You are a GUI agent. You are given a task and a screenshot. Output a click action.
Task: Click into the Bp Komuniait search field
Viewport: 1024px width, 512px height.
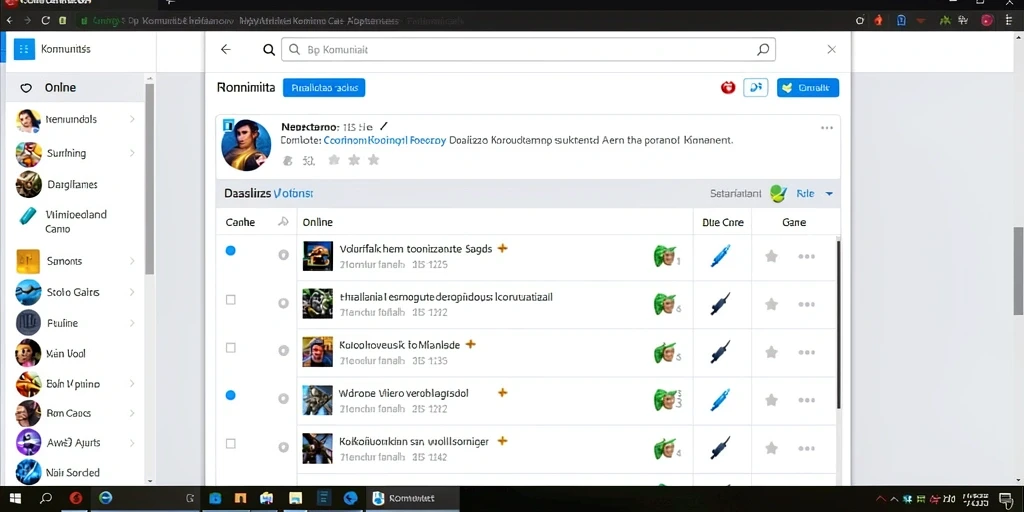click(528, 50)
